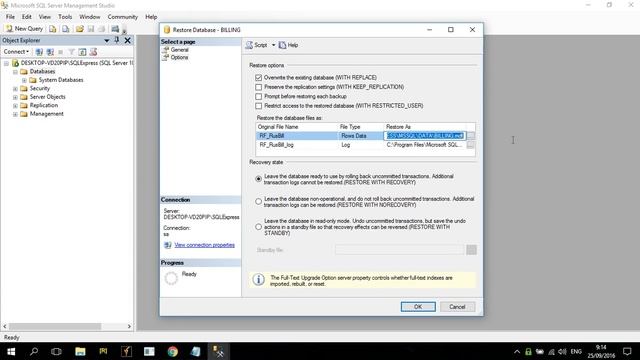
Task: Open View connection properties link
Action: click(204, 245)
